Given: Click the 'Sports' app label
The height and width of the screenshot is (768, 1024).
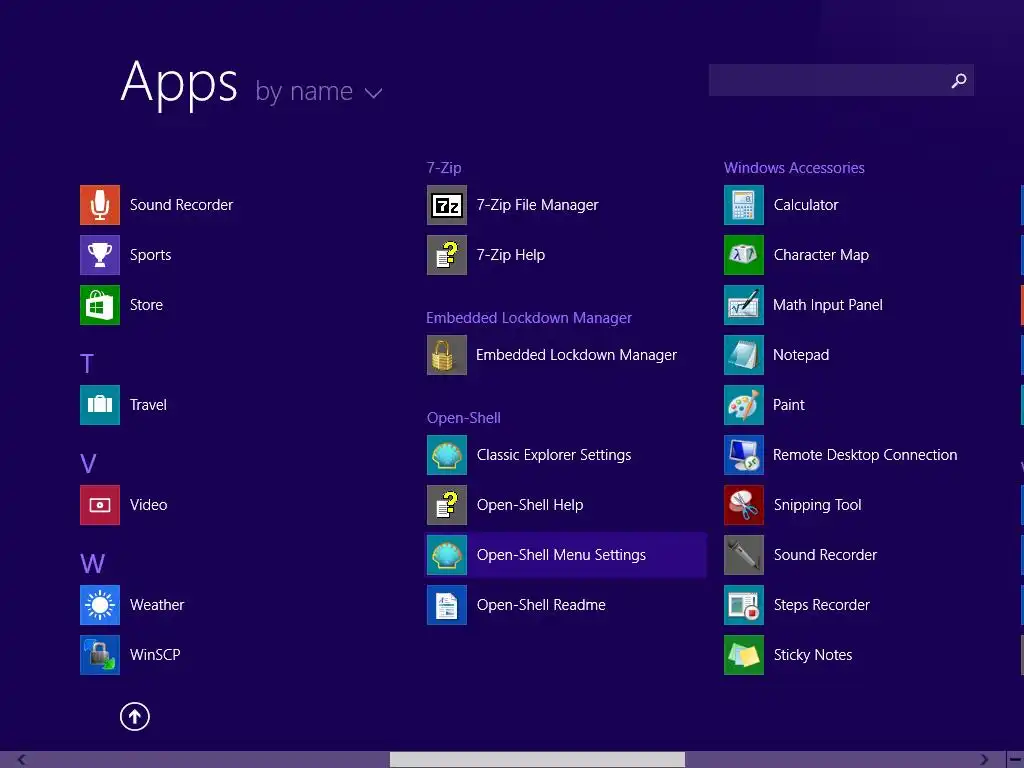Looking at the screenshot, I should pos(150,255).
